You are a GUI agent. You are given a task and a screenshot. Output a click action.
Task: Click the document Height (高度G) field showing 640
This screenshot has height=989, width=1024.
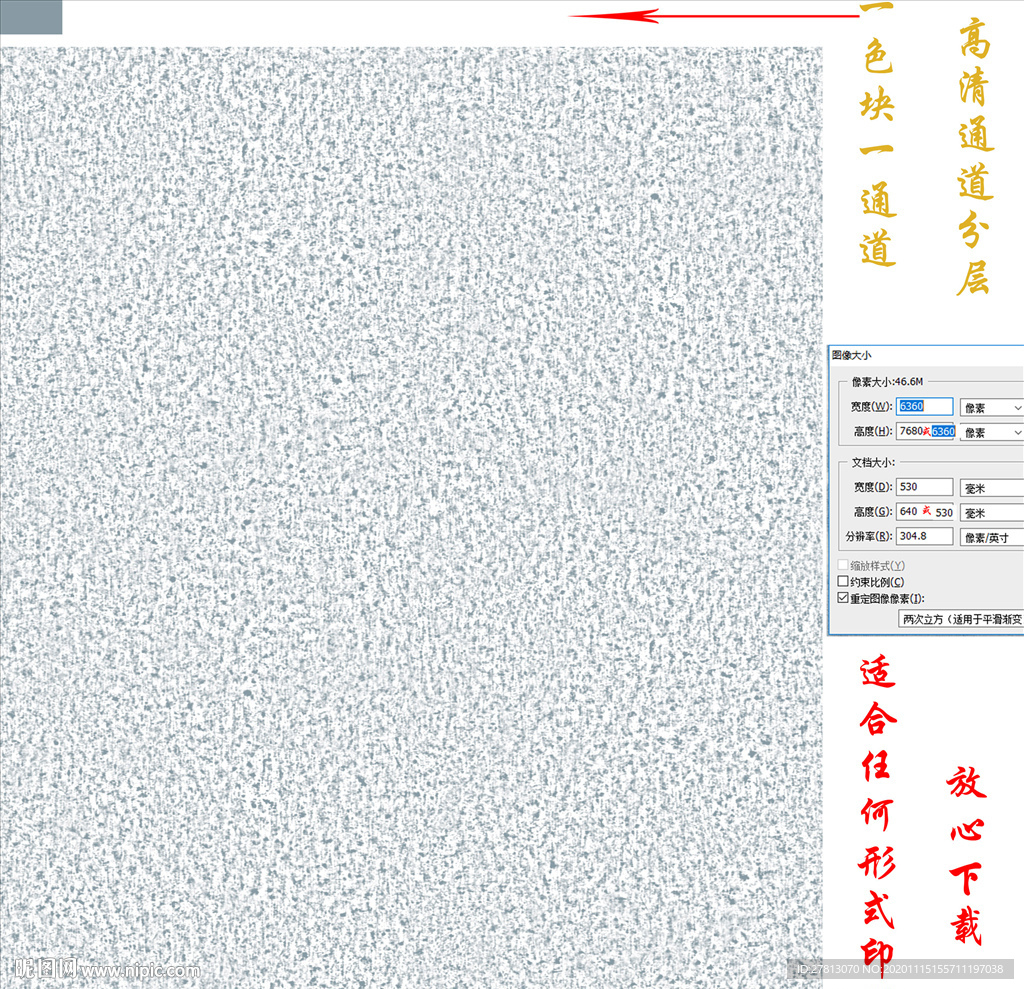(x=926, y=512)
